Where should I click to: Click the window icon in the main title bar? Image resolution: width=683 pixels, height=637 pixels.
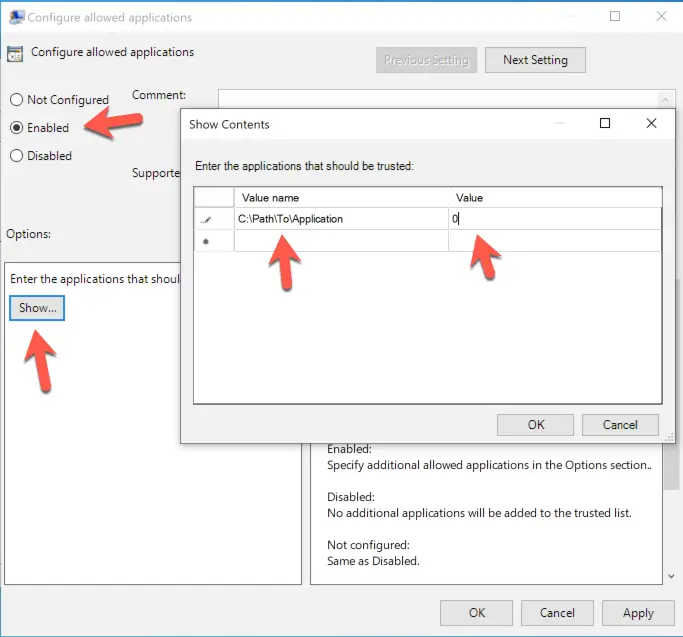pos(16,17)
